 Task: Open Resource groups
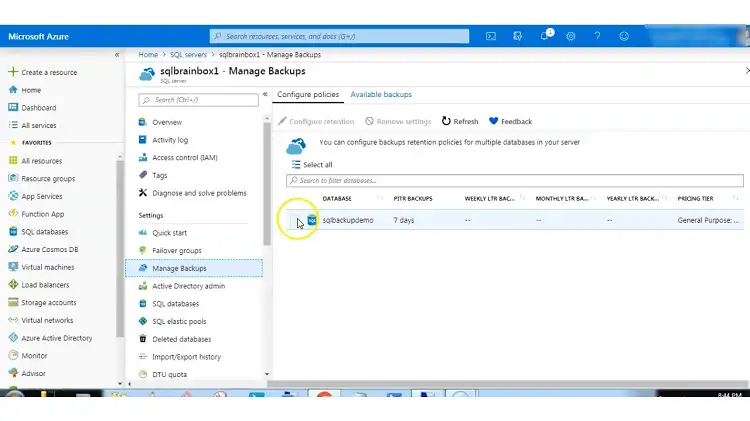[x=42, y=178]
